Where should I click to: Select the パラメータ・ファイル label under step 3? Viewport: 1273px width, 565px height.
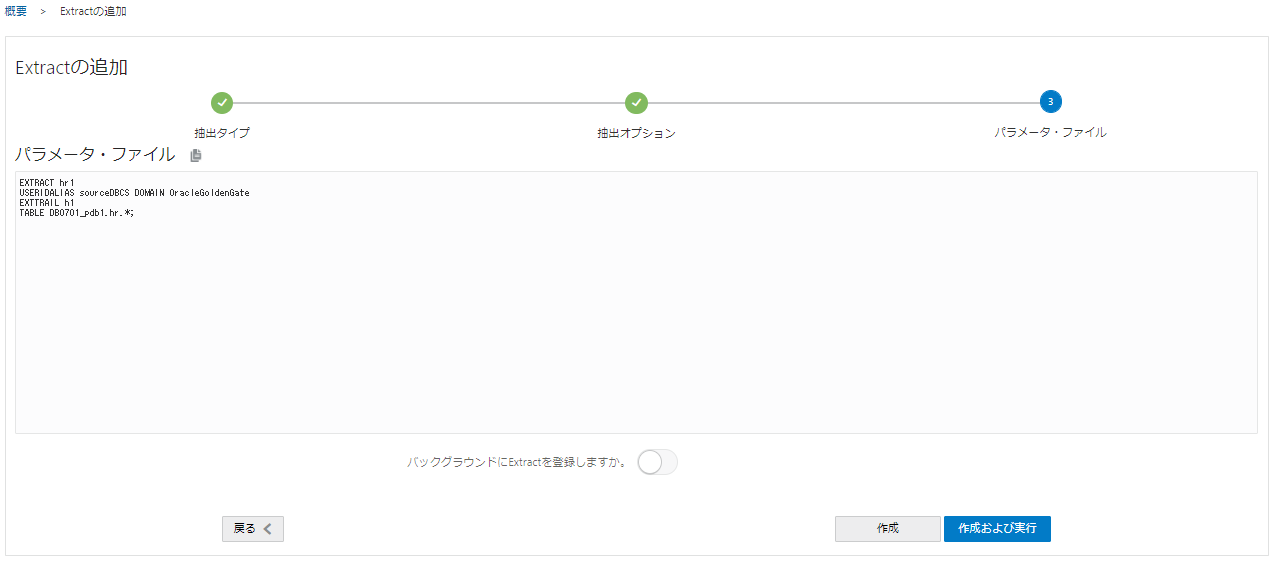(1050, 132)
